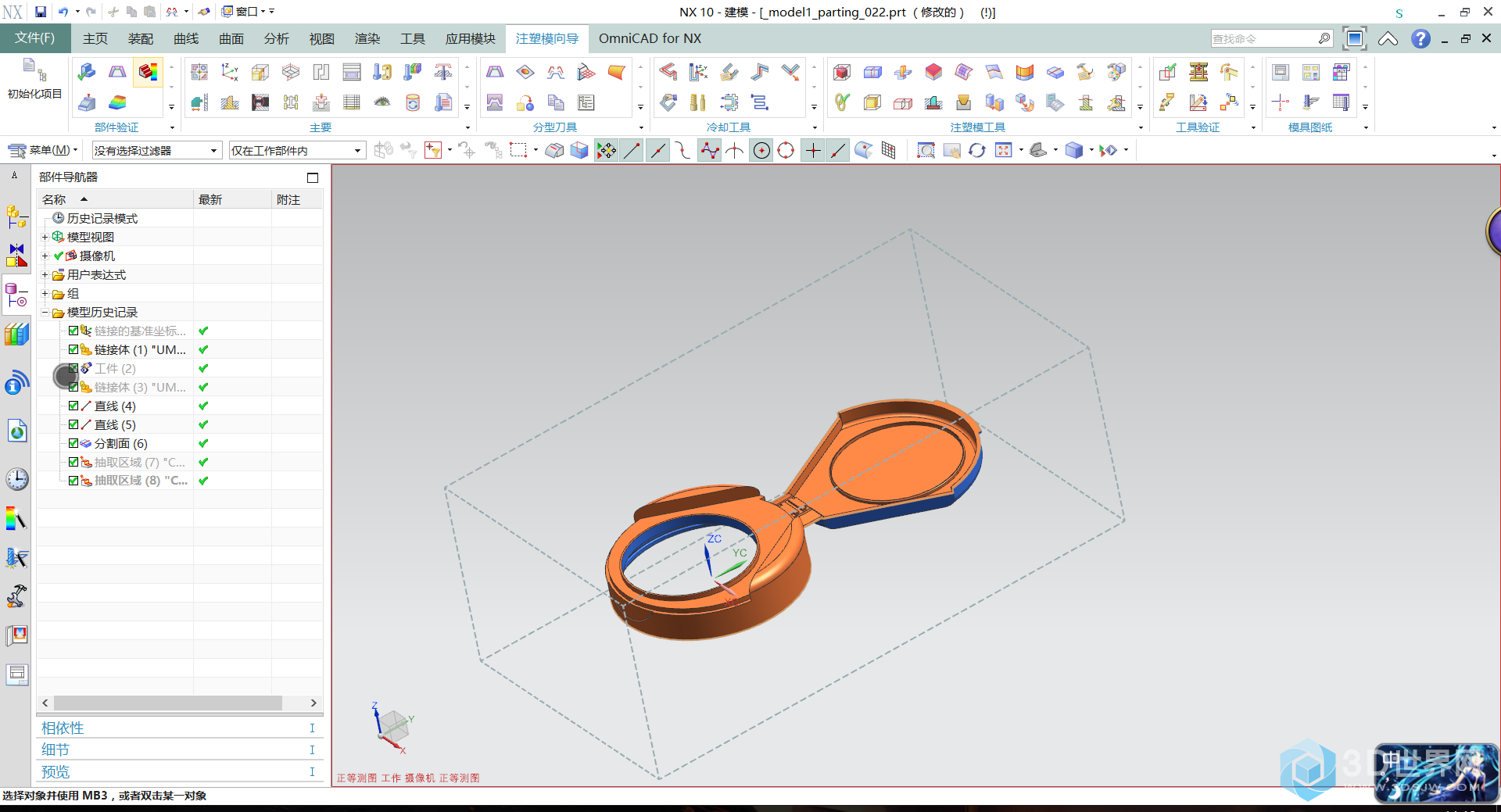Open the 菜单(M) menu button
This screenshot has height=812, width=1501.
tap(43, 150)
